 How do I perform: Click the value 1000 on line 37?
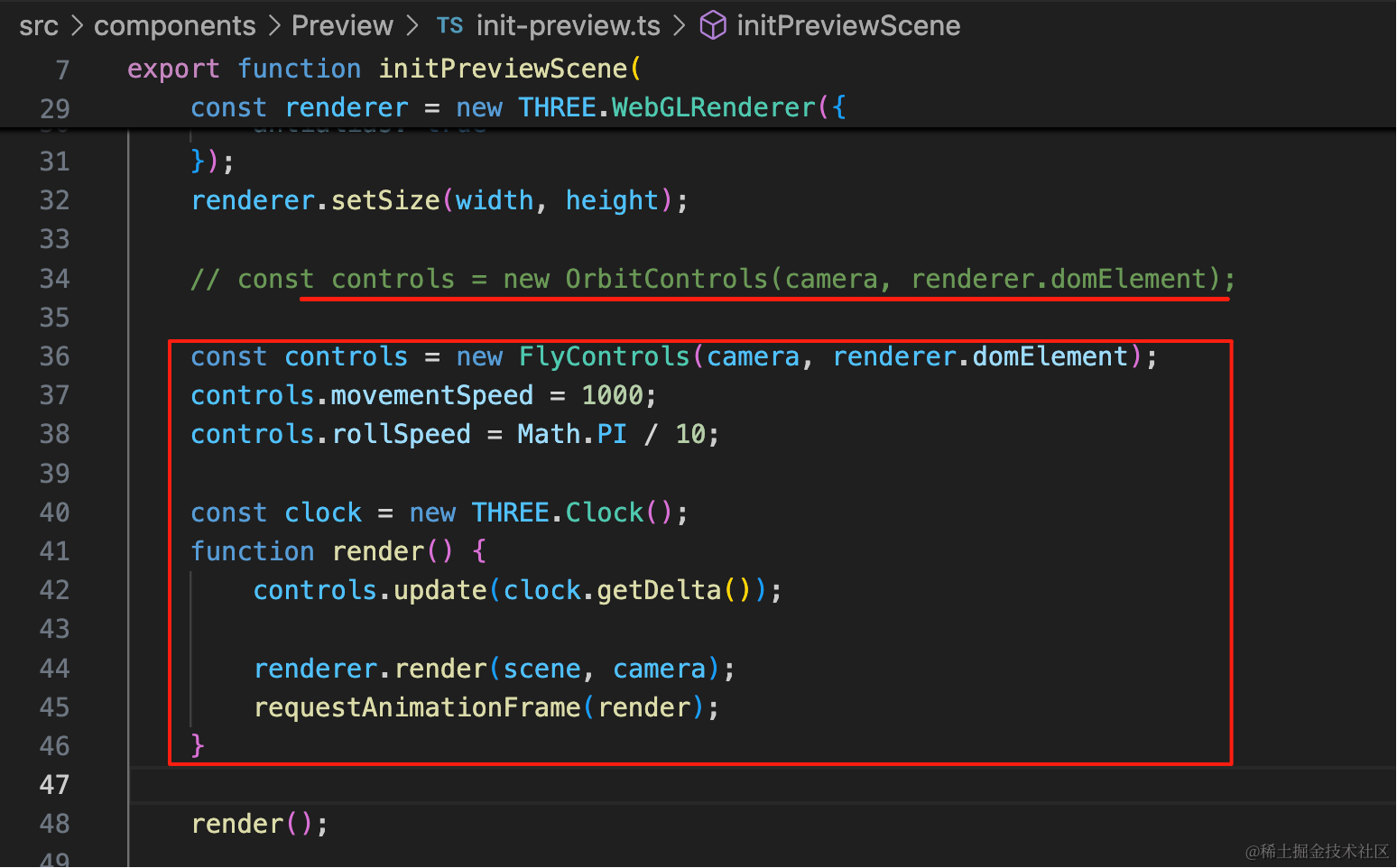tap(613, 395)
